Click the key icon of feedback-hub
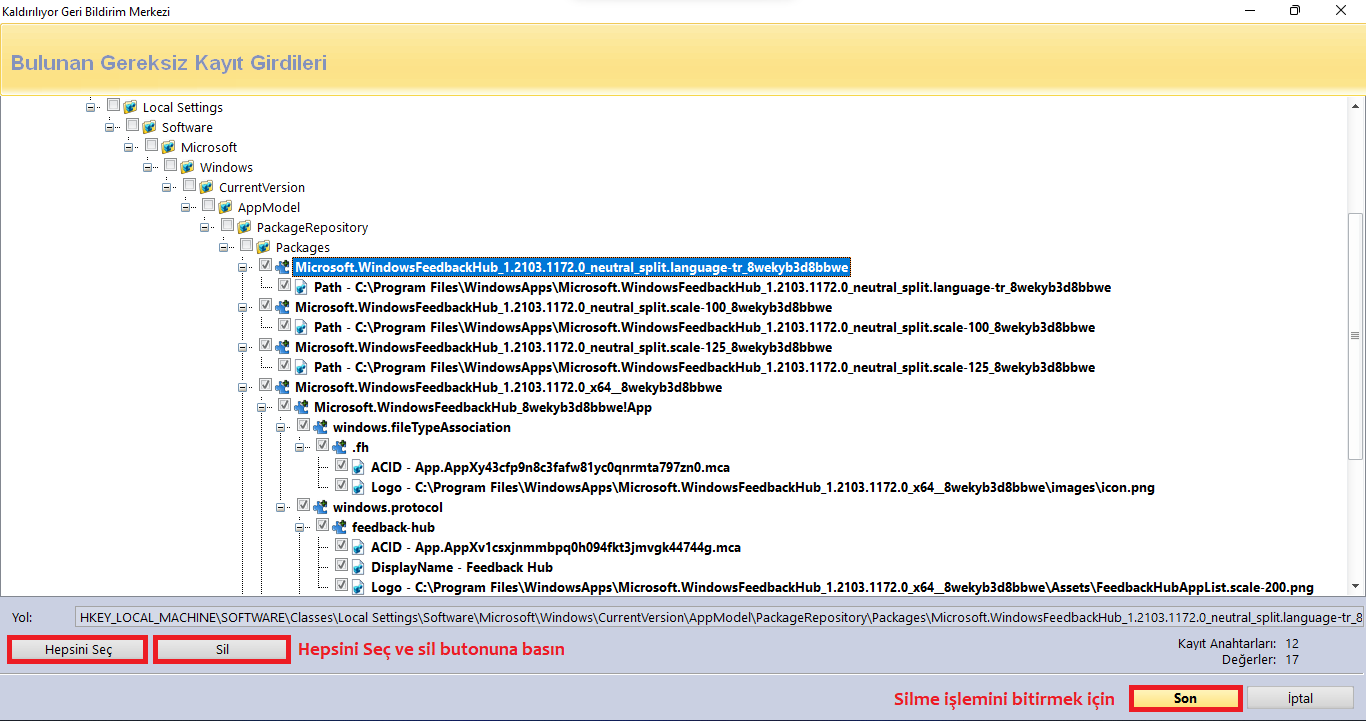 tap(340, 527)
